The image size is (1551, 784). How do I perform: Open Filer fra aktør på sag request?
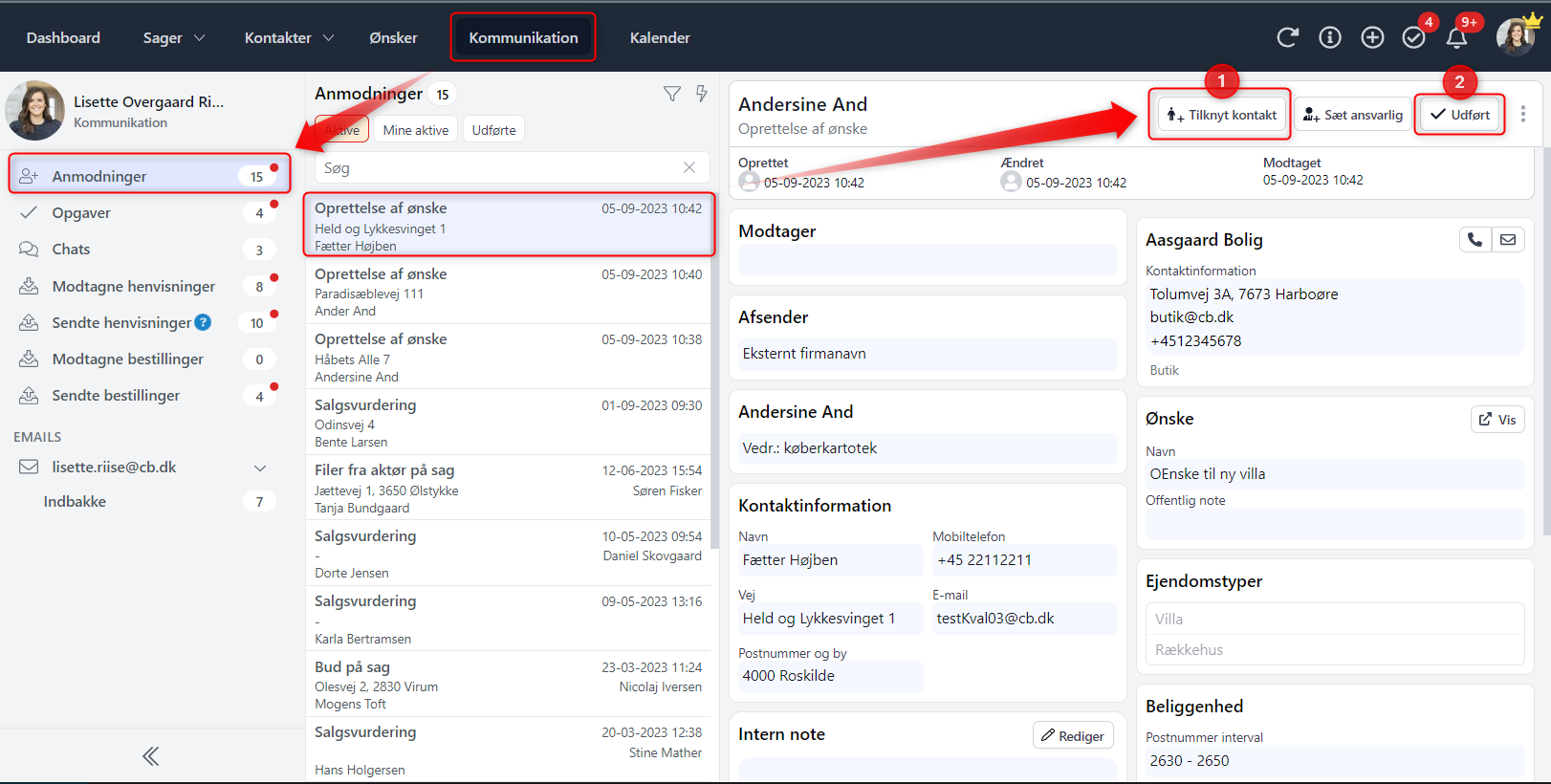click(509, 488)
